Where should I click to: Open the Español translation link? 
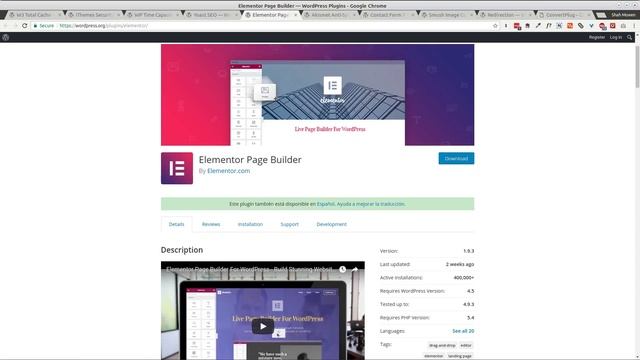pos(326,204)
